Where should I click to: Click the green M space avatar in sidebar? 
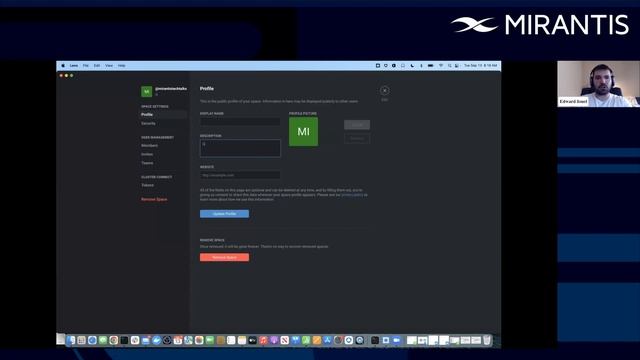147,91
